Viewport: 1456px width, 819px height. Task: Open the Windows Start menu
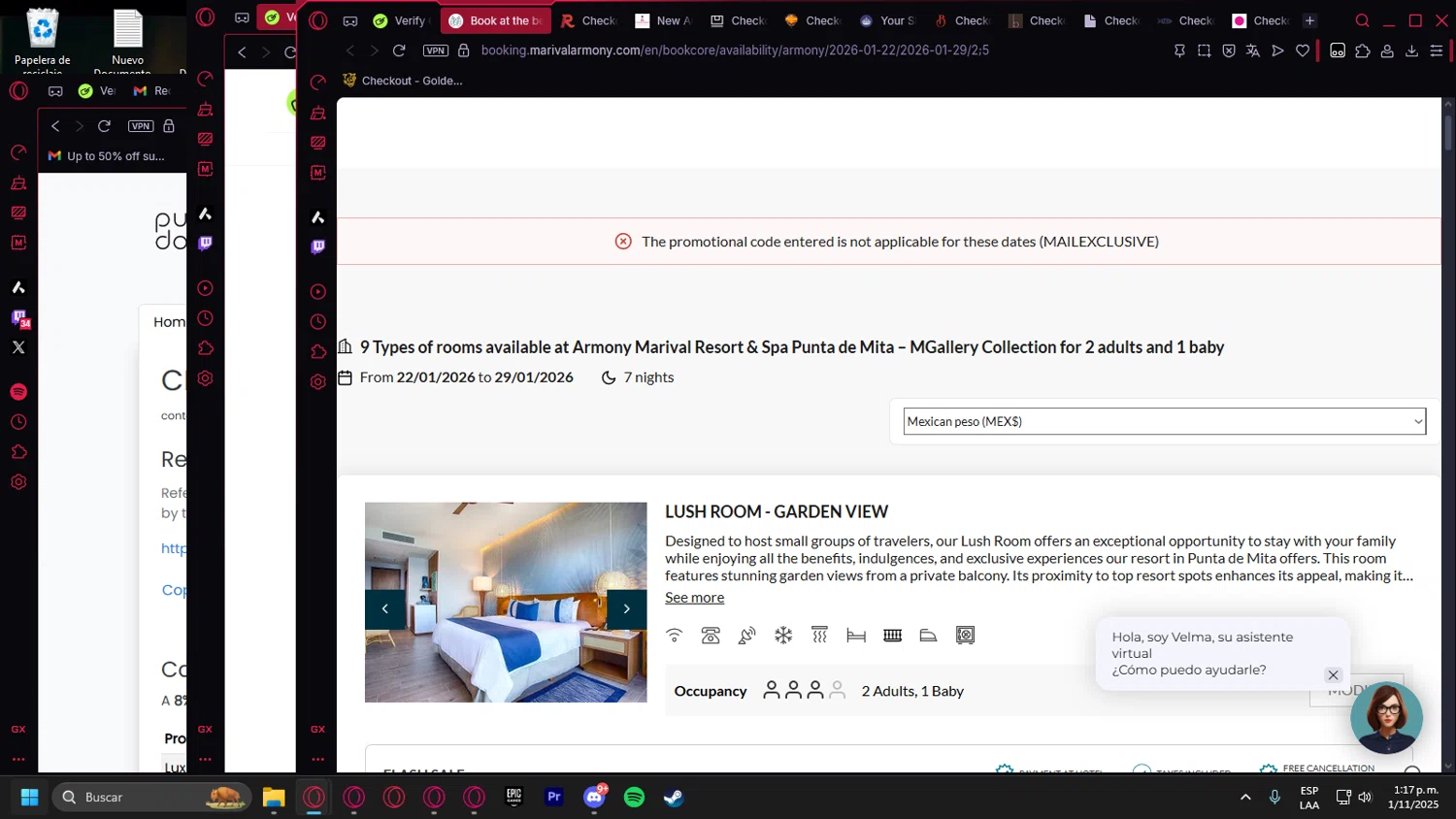[29, 798]
